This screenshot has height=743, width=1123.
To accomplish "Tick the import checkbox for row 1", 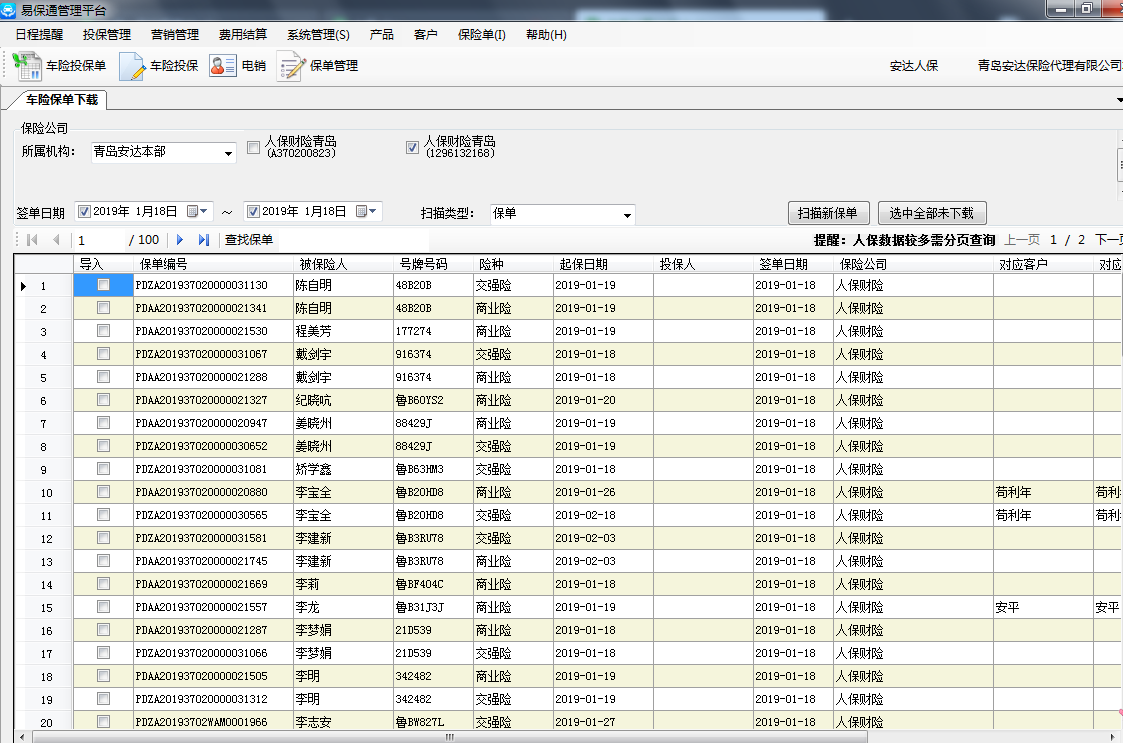I will click(103, 285).
